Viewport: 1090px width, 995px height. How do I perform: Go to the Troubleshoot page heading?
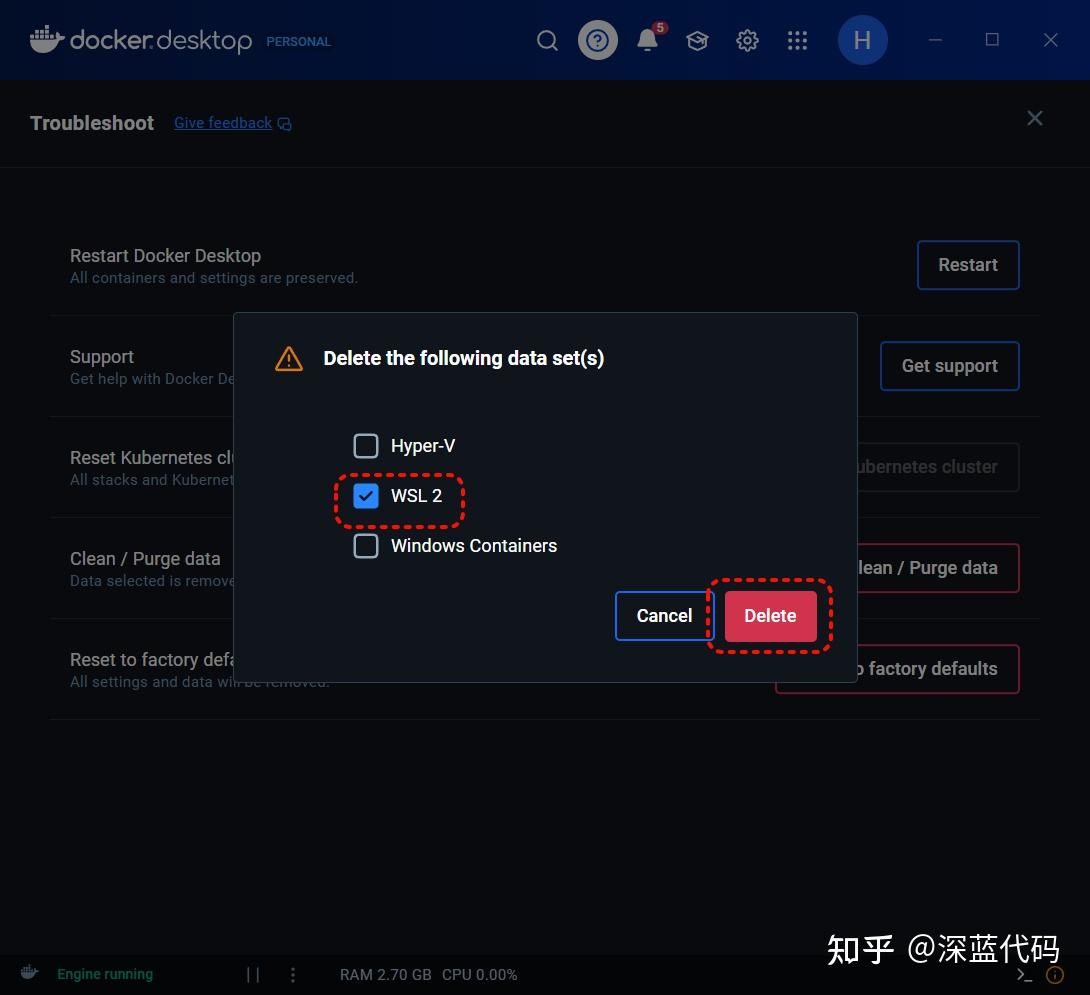91,122
